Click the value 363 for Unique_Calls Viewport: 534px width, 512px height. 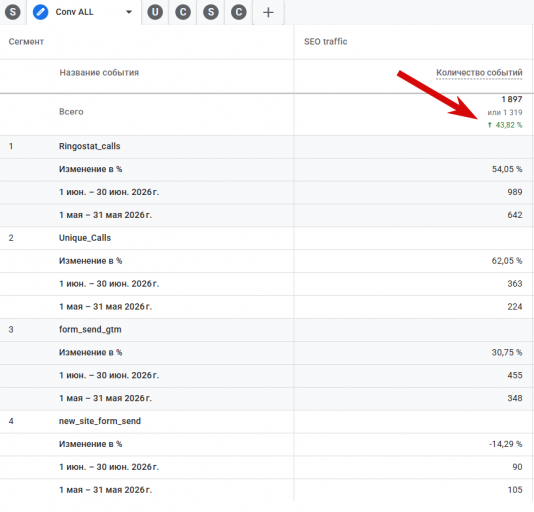[x=515, y=284]
